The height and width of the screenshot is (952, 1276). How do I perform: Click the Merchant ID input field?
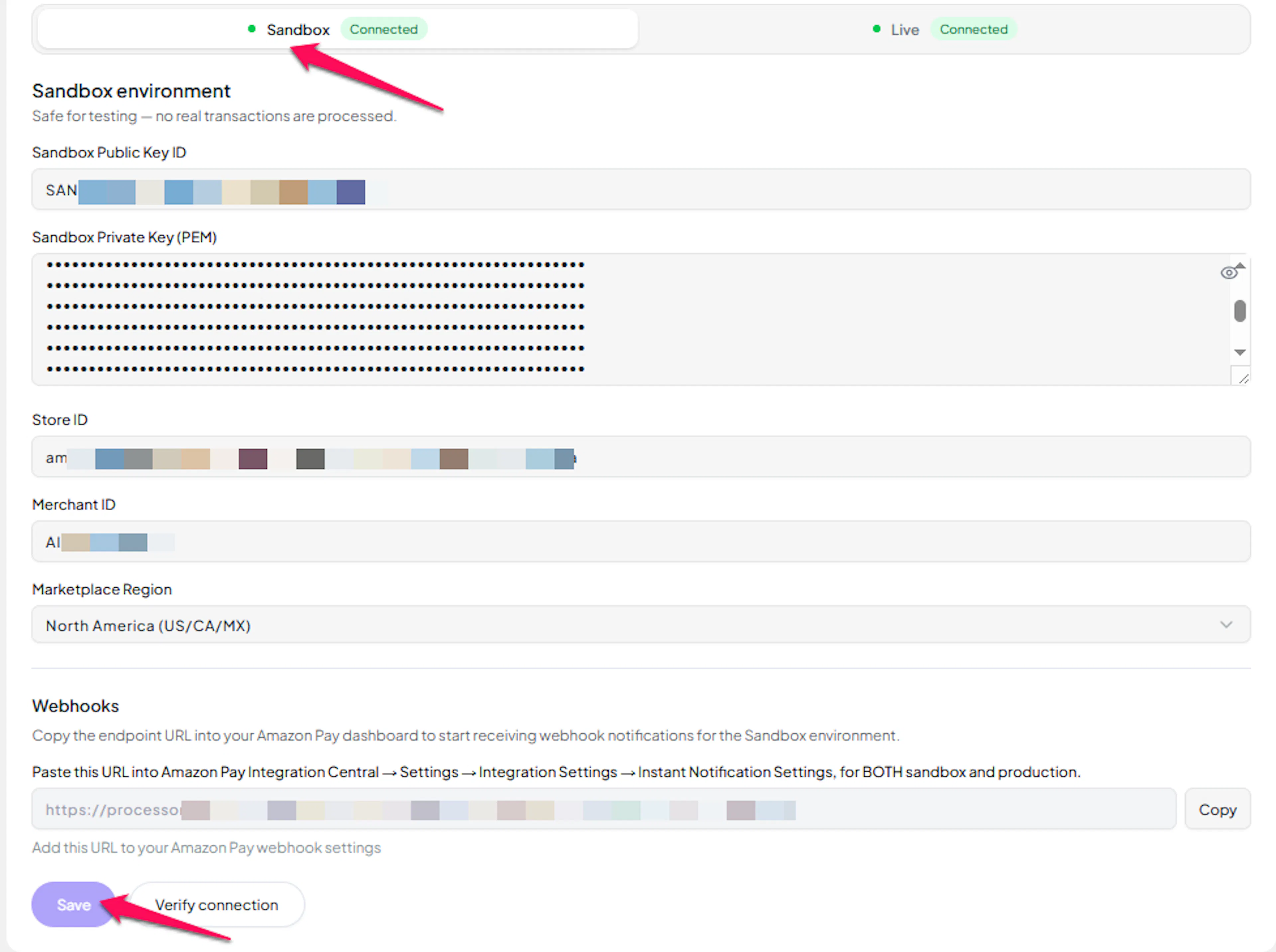click(641, 542)
